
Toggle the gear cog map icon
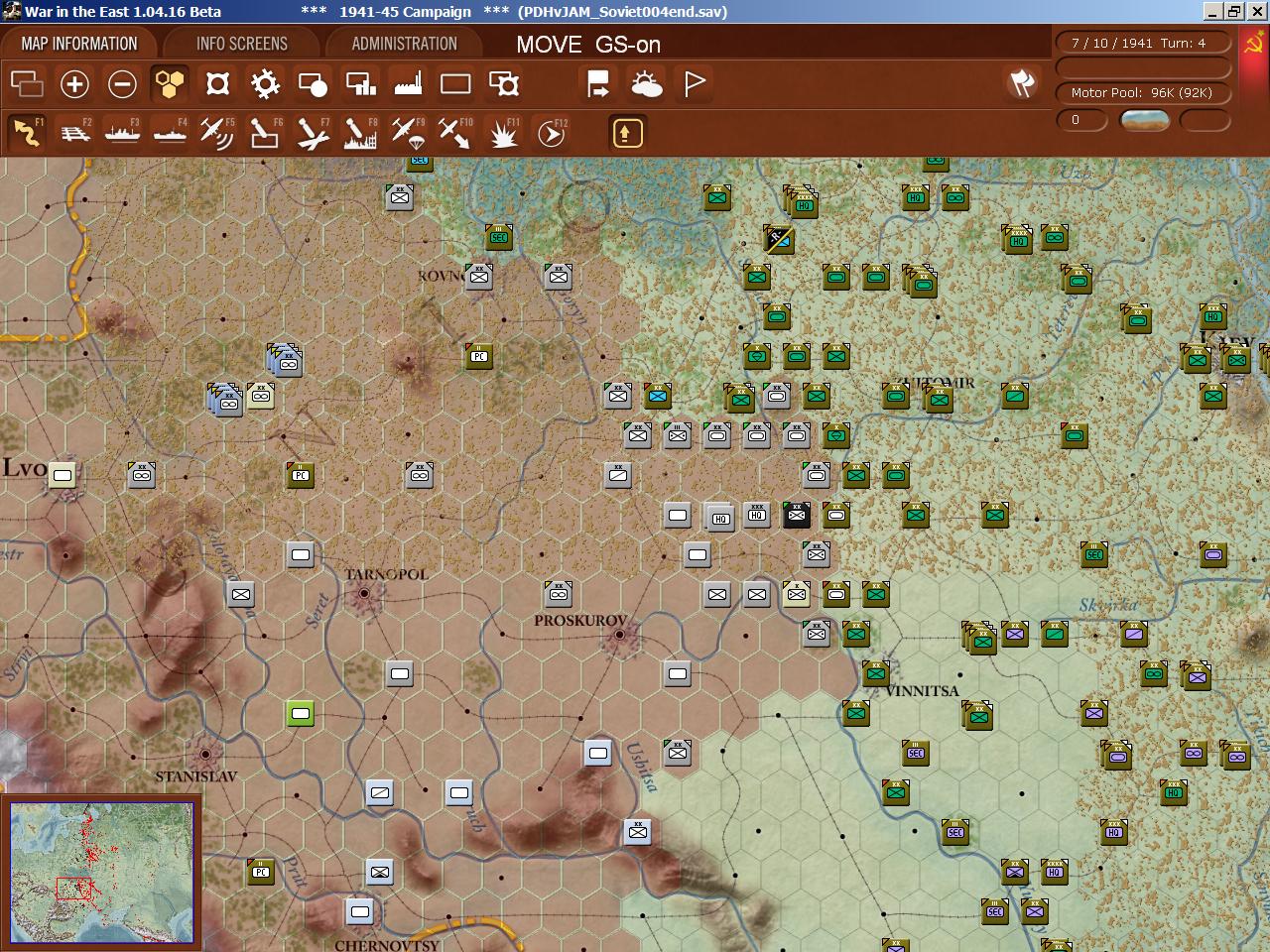[265, 84]
